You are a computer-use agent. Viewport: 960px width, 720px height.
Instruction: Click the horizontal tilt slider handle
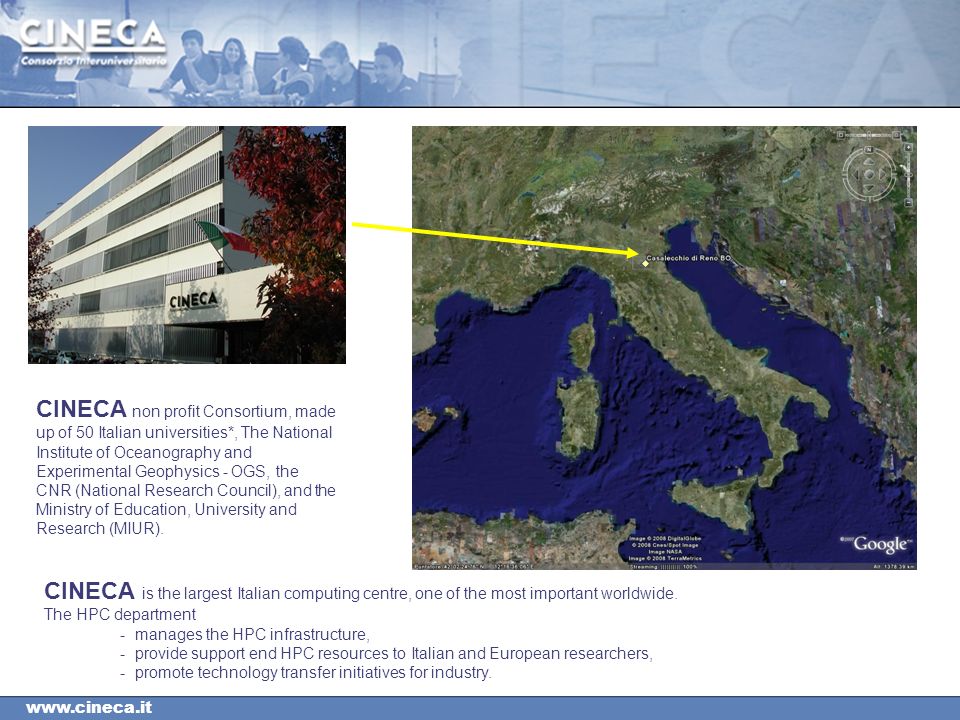869,135
